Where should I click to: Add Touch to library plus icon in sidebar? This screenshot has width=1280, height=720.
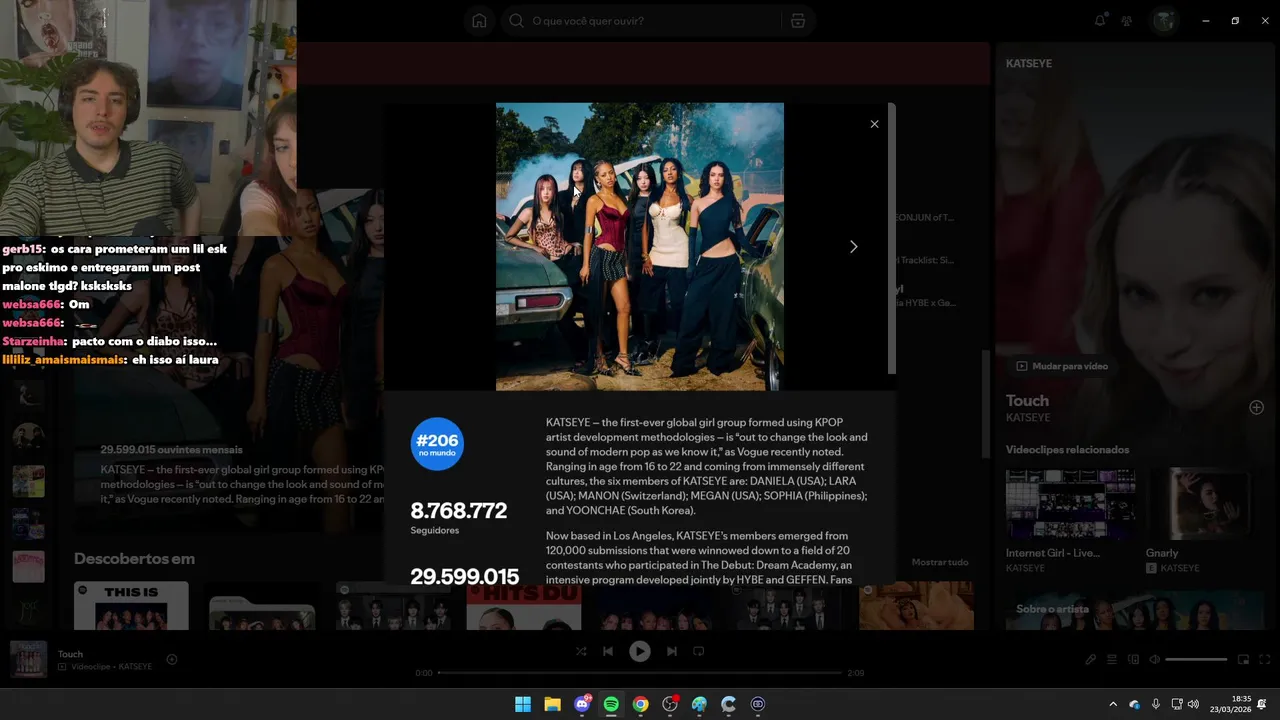coord(1256,407)
